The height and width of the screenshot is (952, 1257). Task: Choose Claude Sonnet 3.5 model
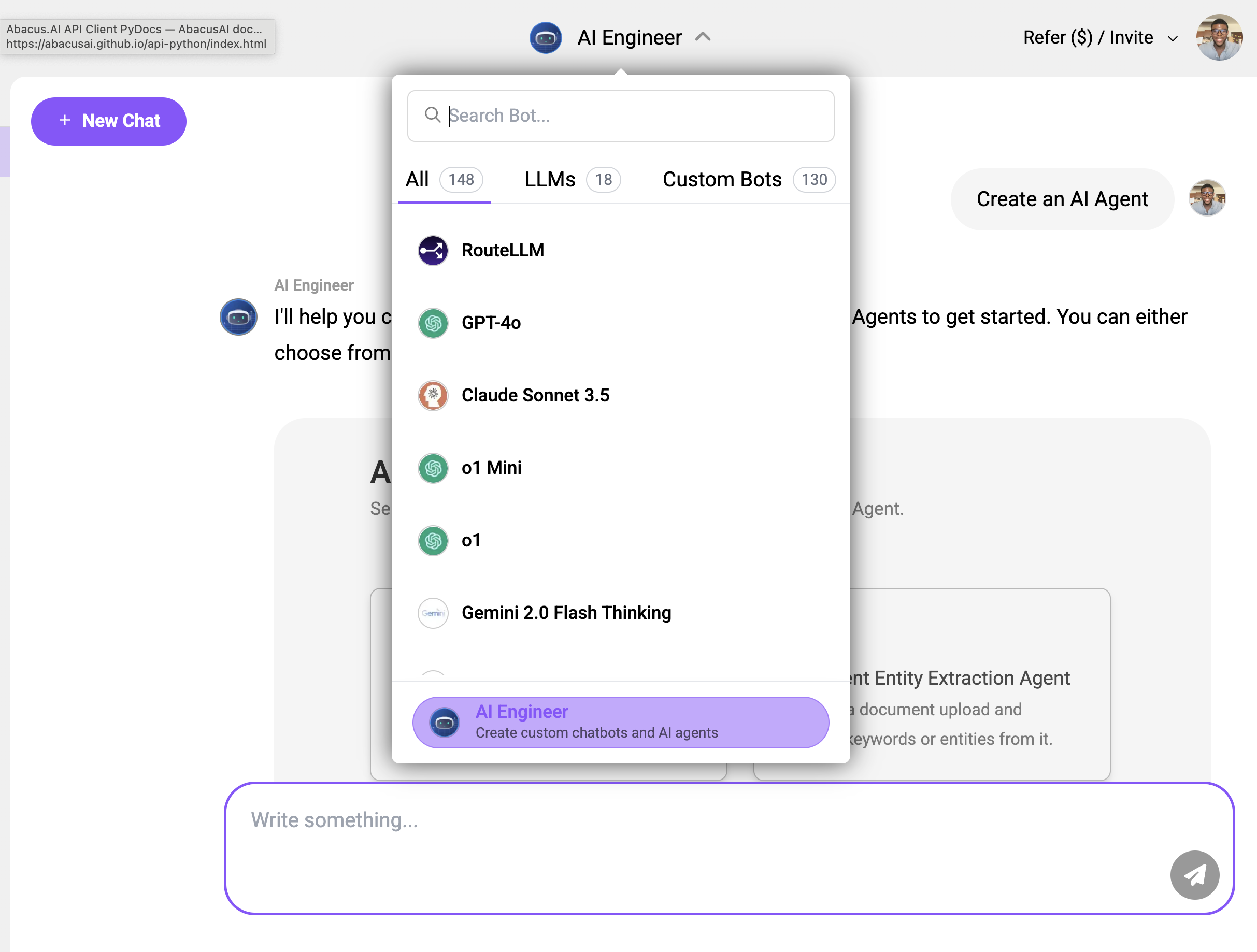621,395
